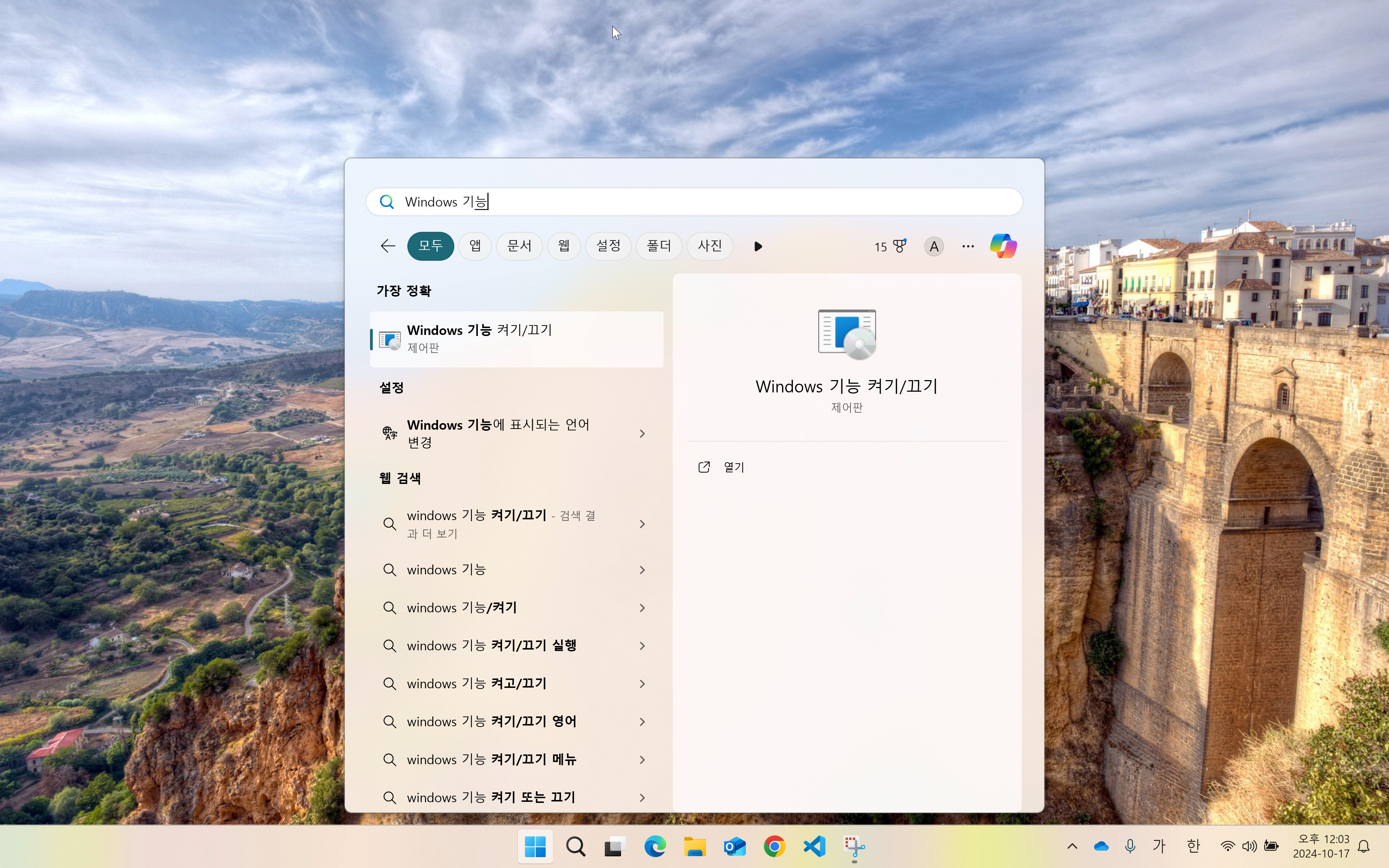
Task: Open Copilot from the search panel
Action: 1003,246
